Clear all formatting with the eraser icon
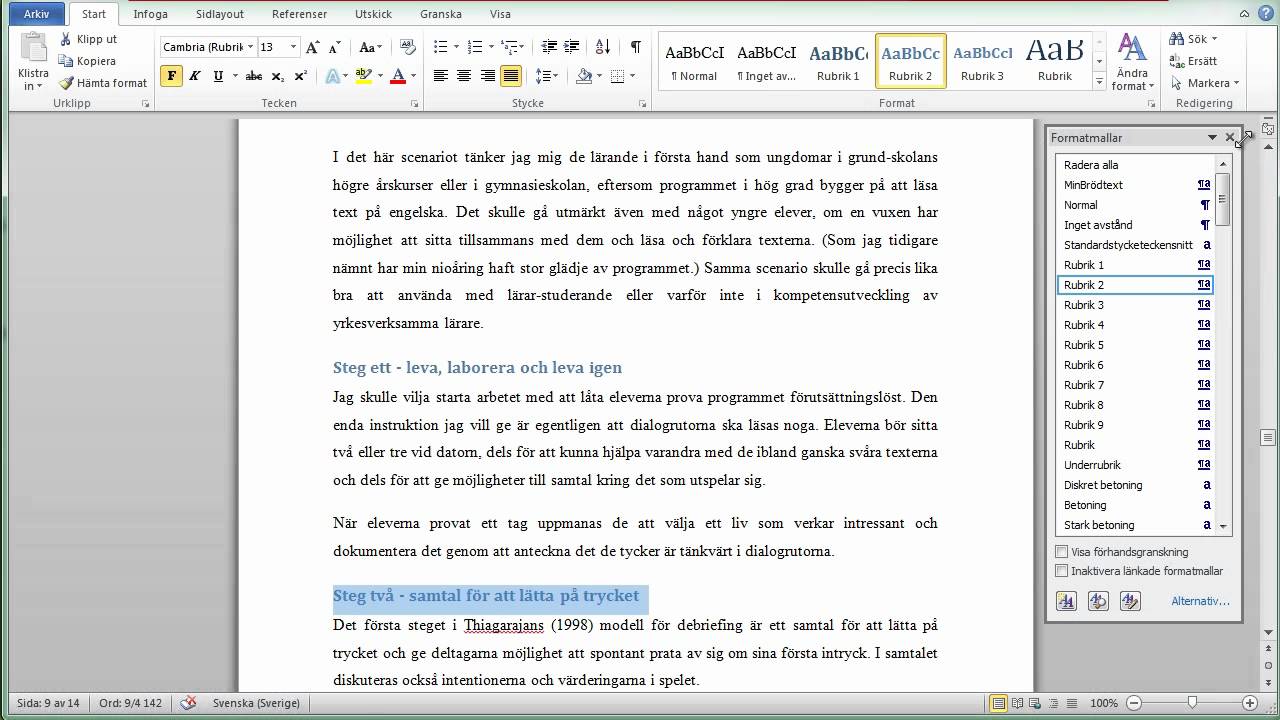 tap(407, 47)
